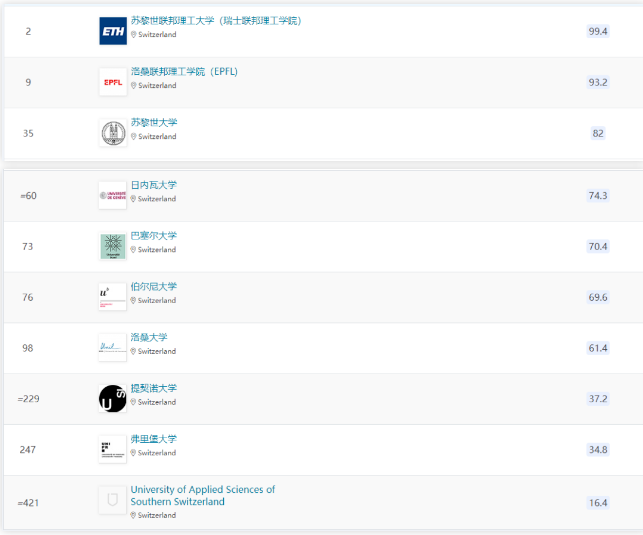Click rank =60

click(x=28, y=196)
